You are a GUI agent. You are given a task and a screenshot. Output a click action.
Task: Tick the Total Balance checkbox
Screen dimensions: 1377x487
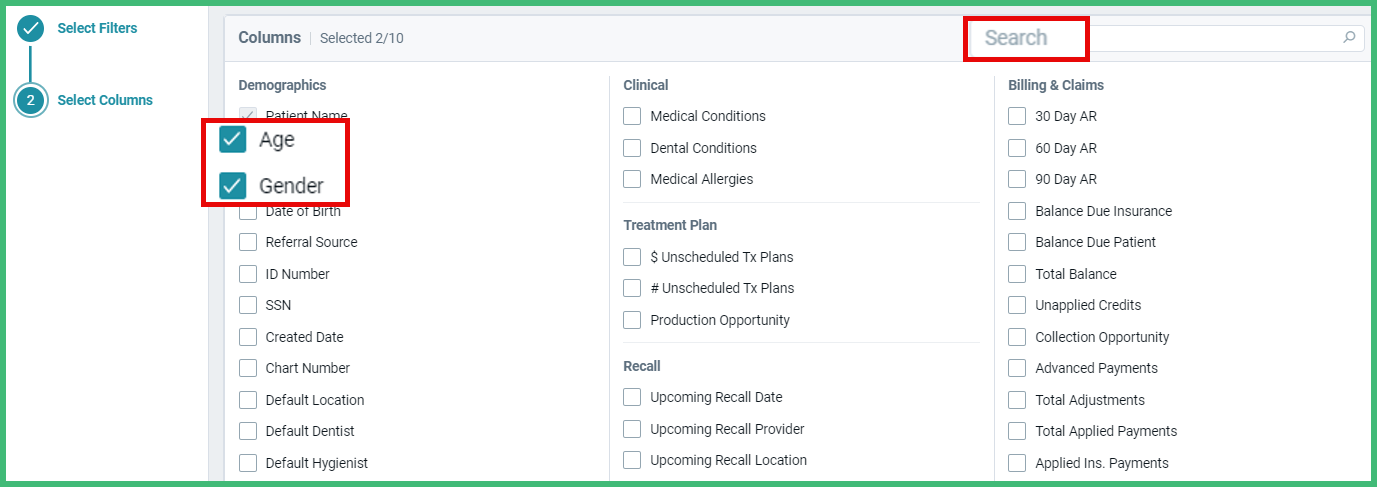(1017, 274)
